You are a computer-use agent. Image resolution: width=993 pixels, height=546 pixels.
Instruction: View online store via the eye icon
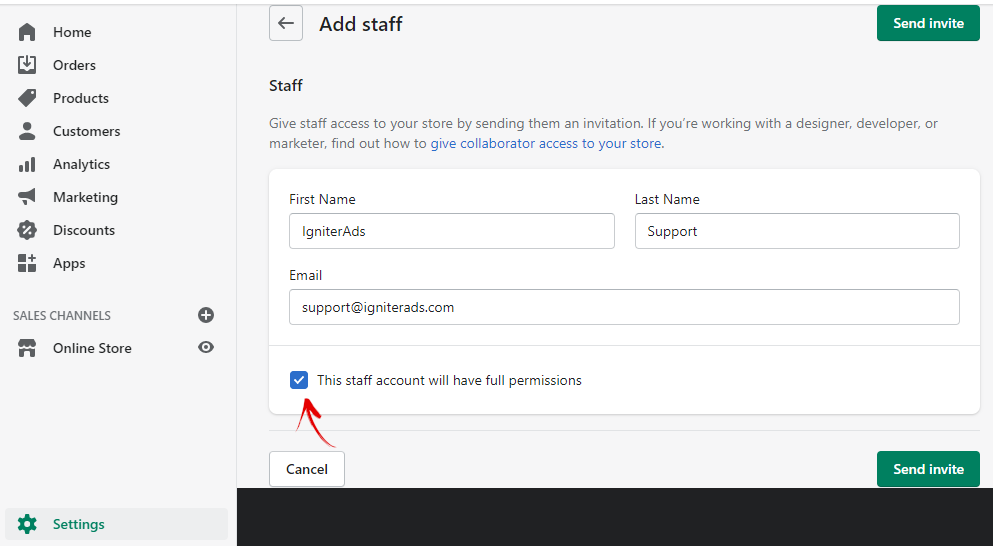click(206, 347)
